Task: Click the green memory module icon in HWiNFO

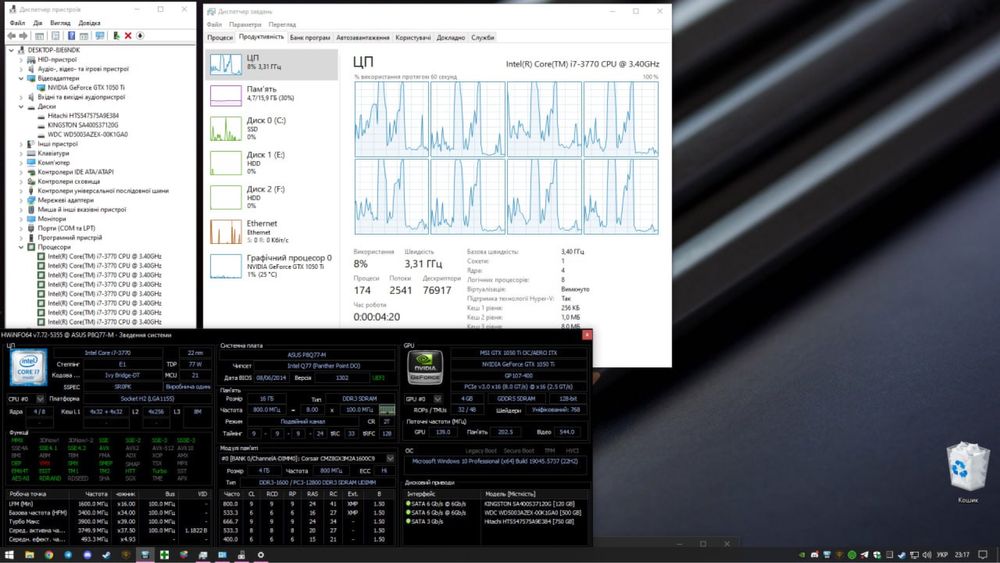Action: point(386,410)
